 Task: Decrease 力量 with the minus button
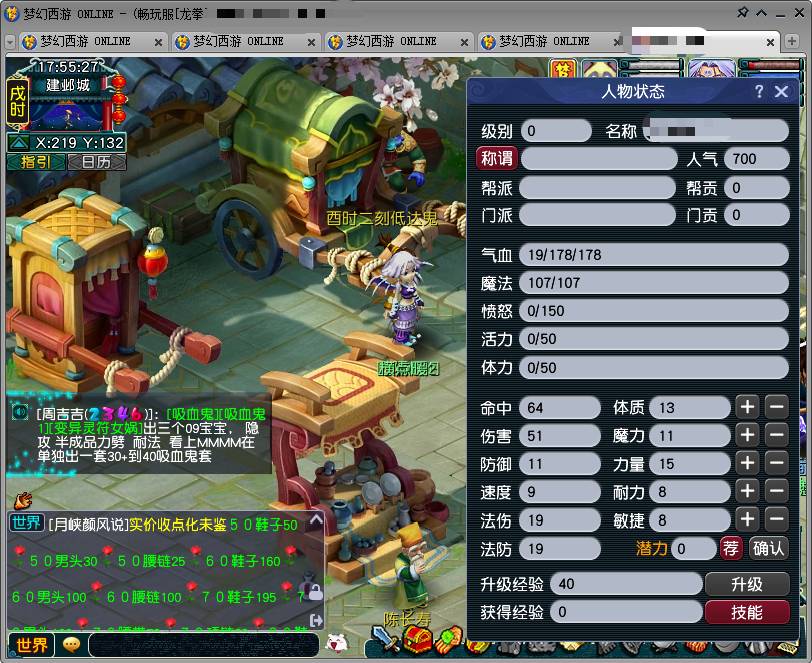tap(777, 463)
